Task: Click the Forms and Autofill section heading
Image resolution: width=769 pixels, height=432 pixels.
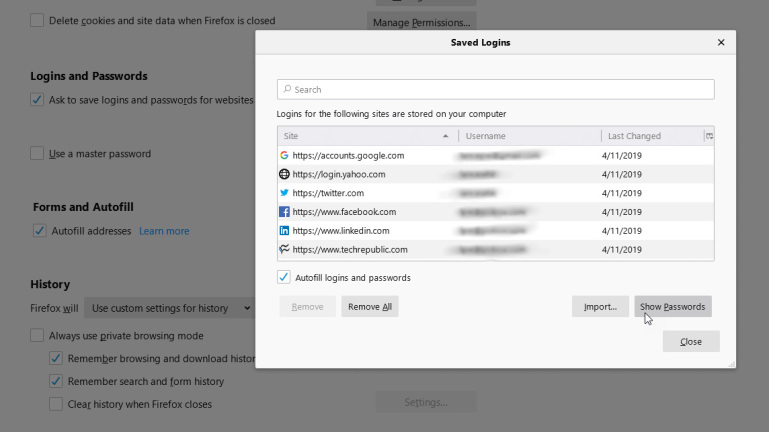Action: pos(83,207)
